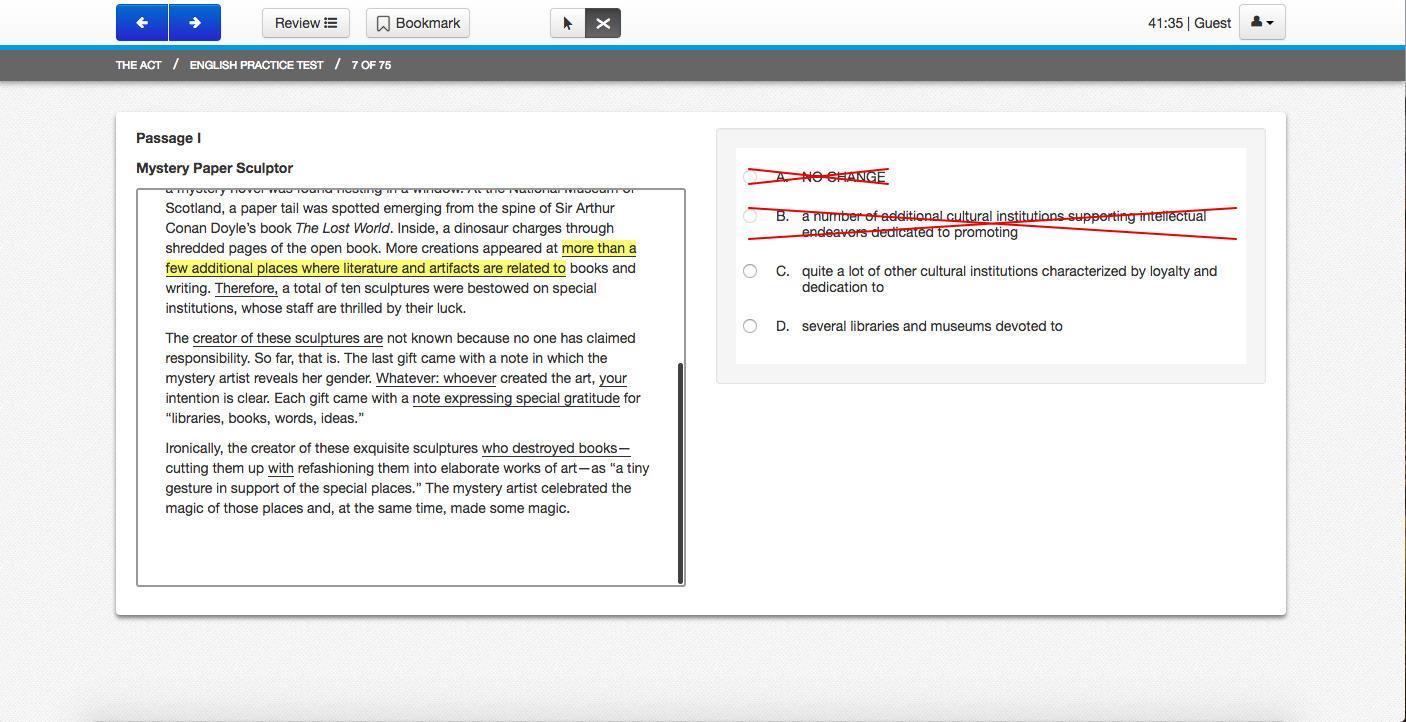Screen dimensions: 1406x722
Task: Click underlined 'Whatever: whoever' phrase
Action: coord(436,378)
